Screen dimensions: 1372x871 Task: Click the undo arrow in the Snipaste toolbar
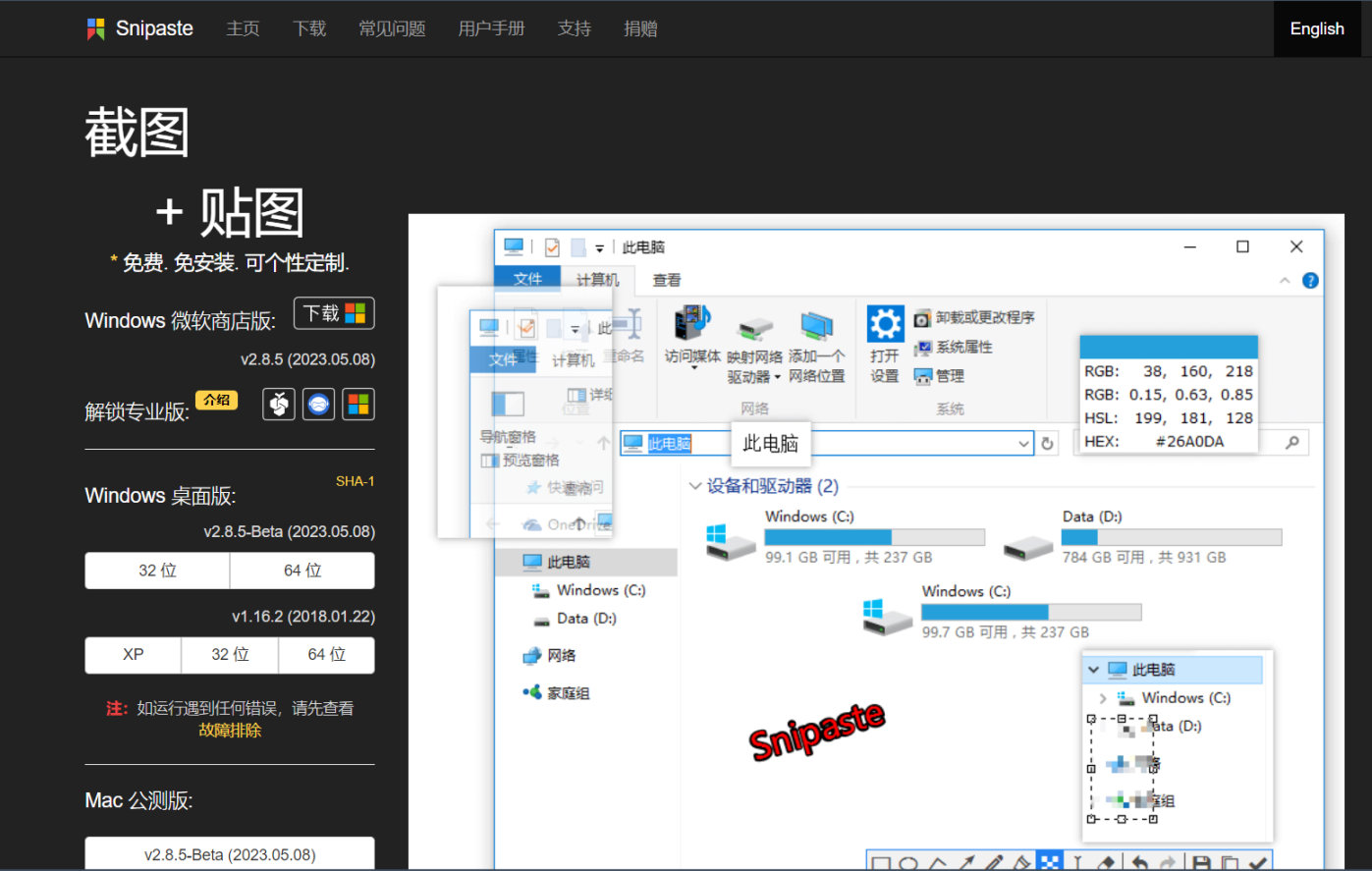coord(1139,862)
